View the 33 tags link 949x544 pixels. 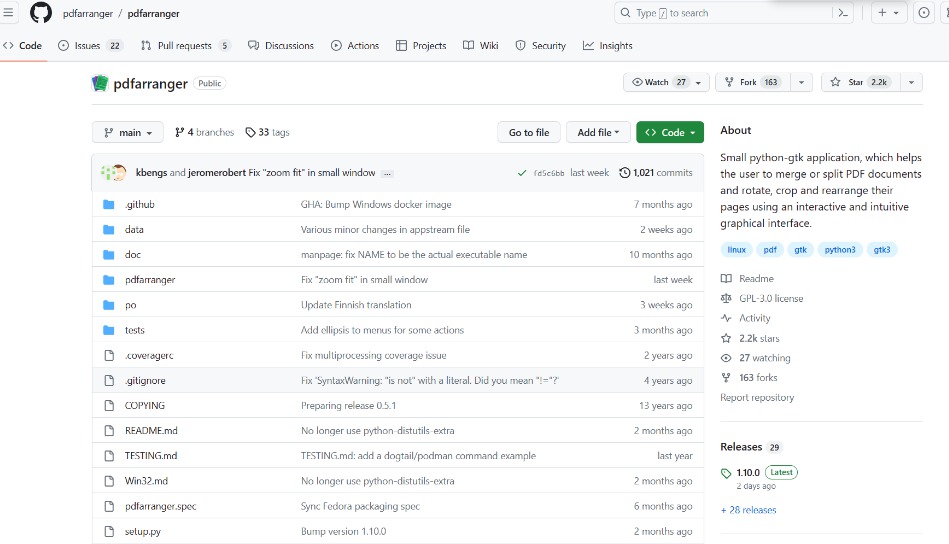[268, 133]
